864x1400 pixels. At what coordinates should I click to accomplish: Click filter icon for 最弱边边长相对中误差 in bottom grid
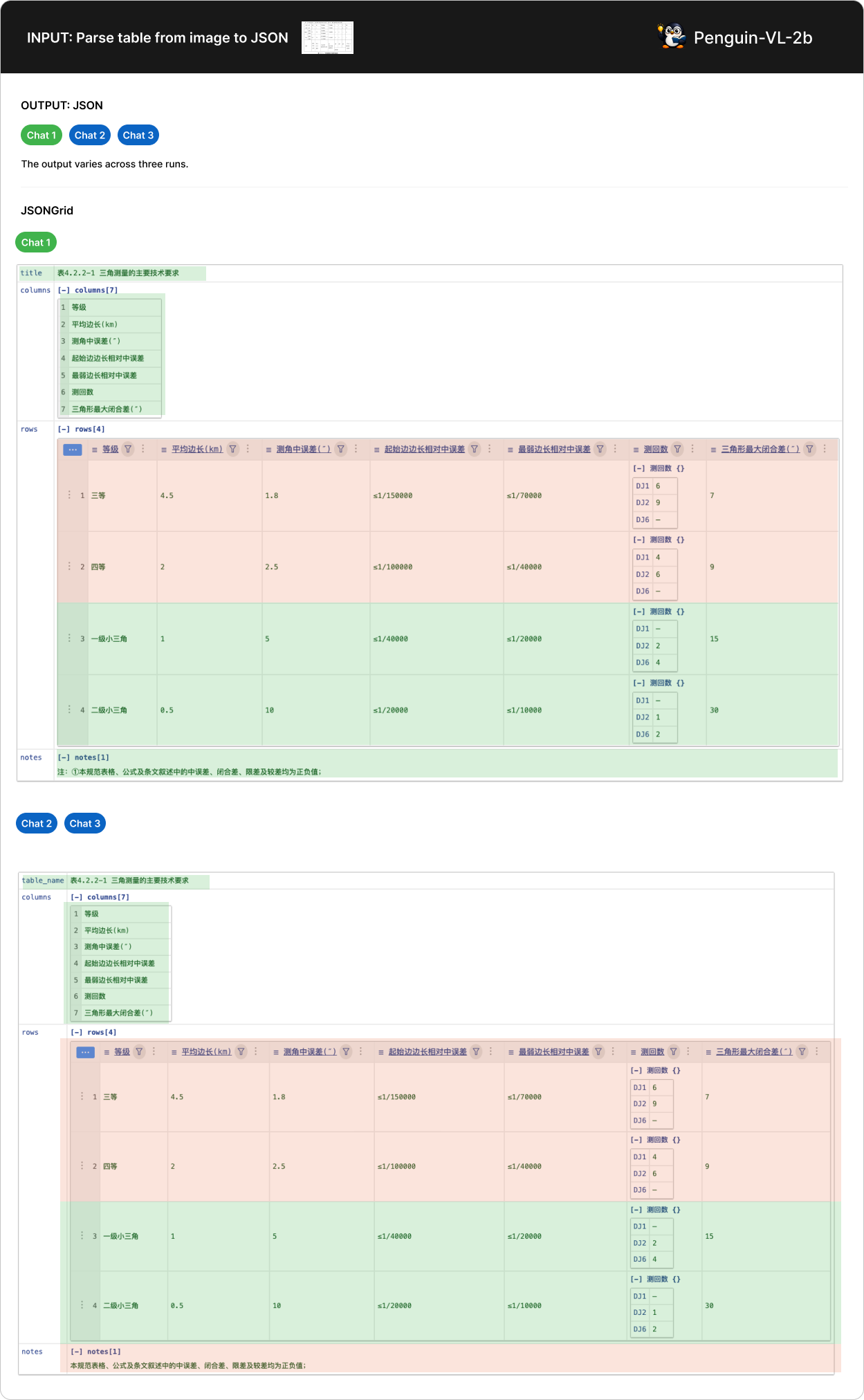pos(598,1051)
